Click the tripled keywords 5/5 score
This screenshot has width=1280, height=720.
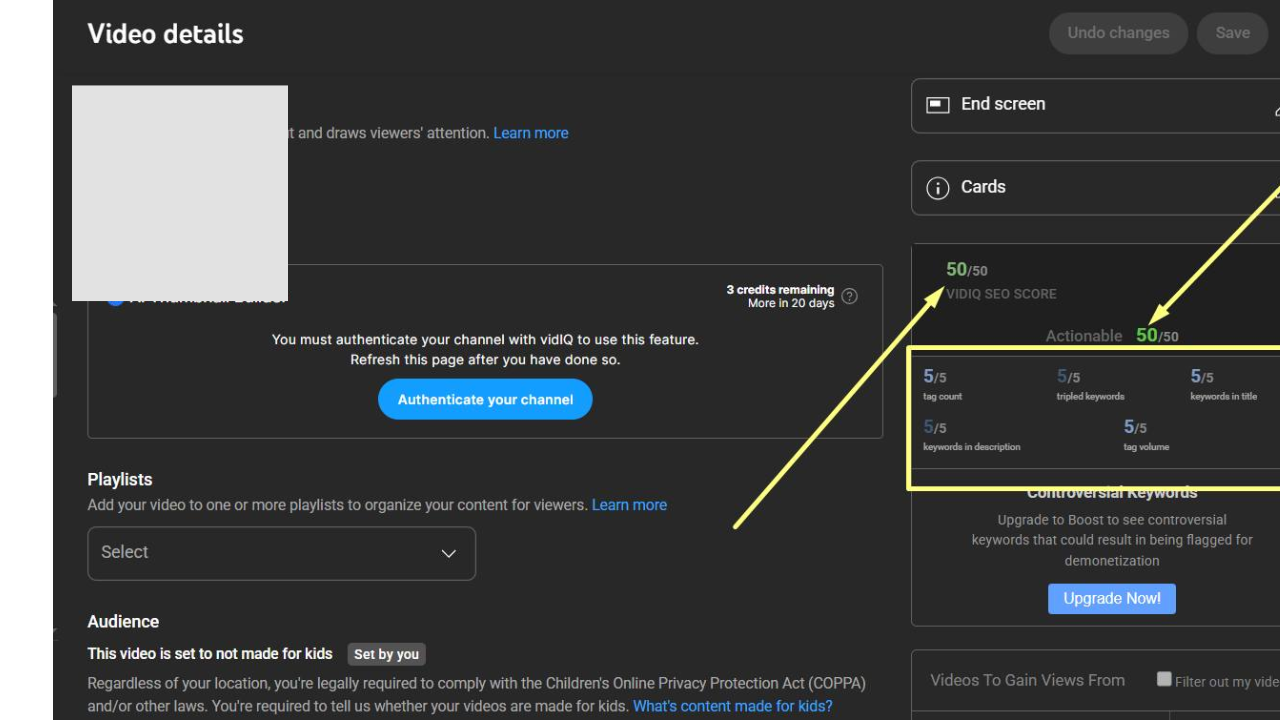coord(1068,377)
